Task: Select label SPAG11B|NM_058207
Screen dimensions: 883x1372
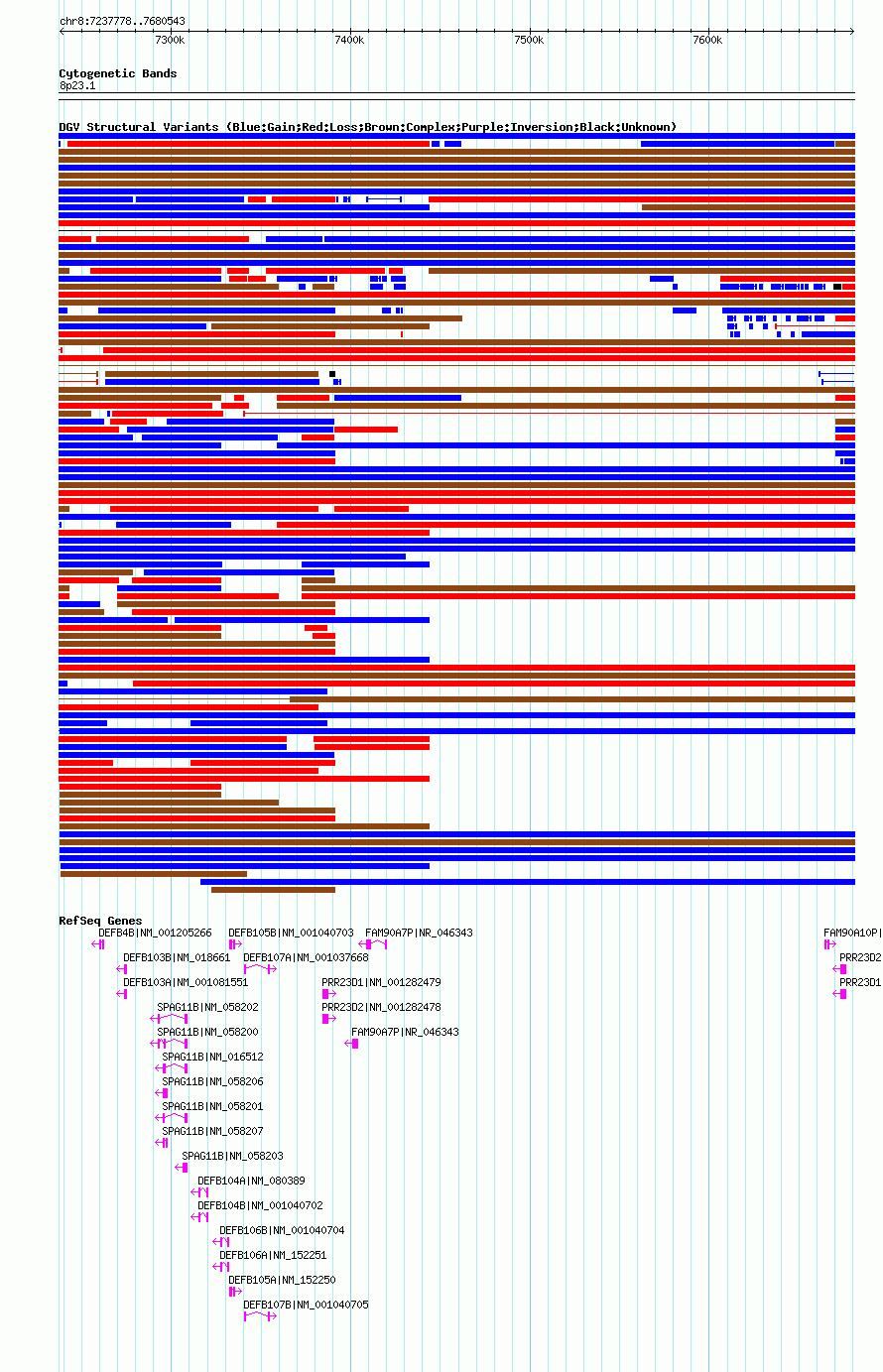Action: coord(212,1131)
